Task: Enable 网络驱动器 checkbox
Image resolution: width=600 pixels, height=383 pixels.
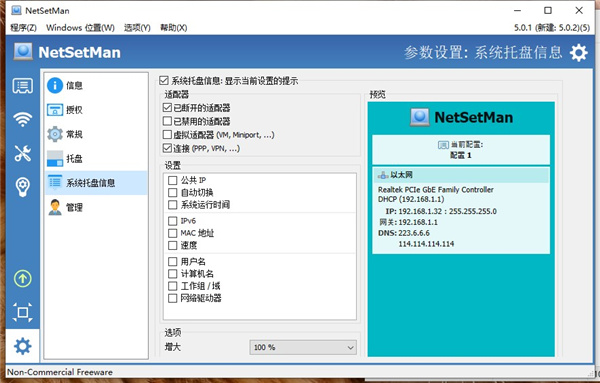Action: (x=173, y=298)
